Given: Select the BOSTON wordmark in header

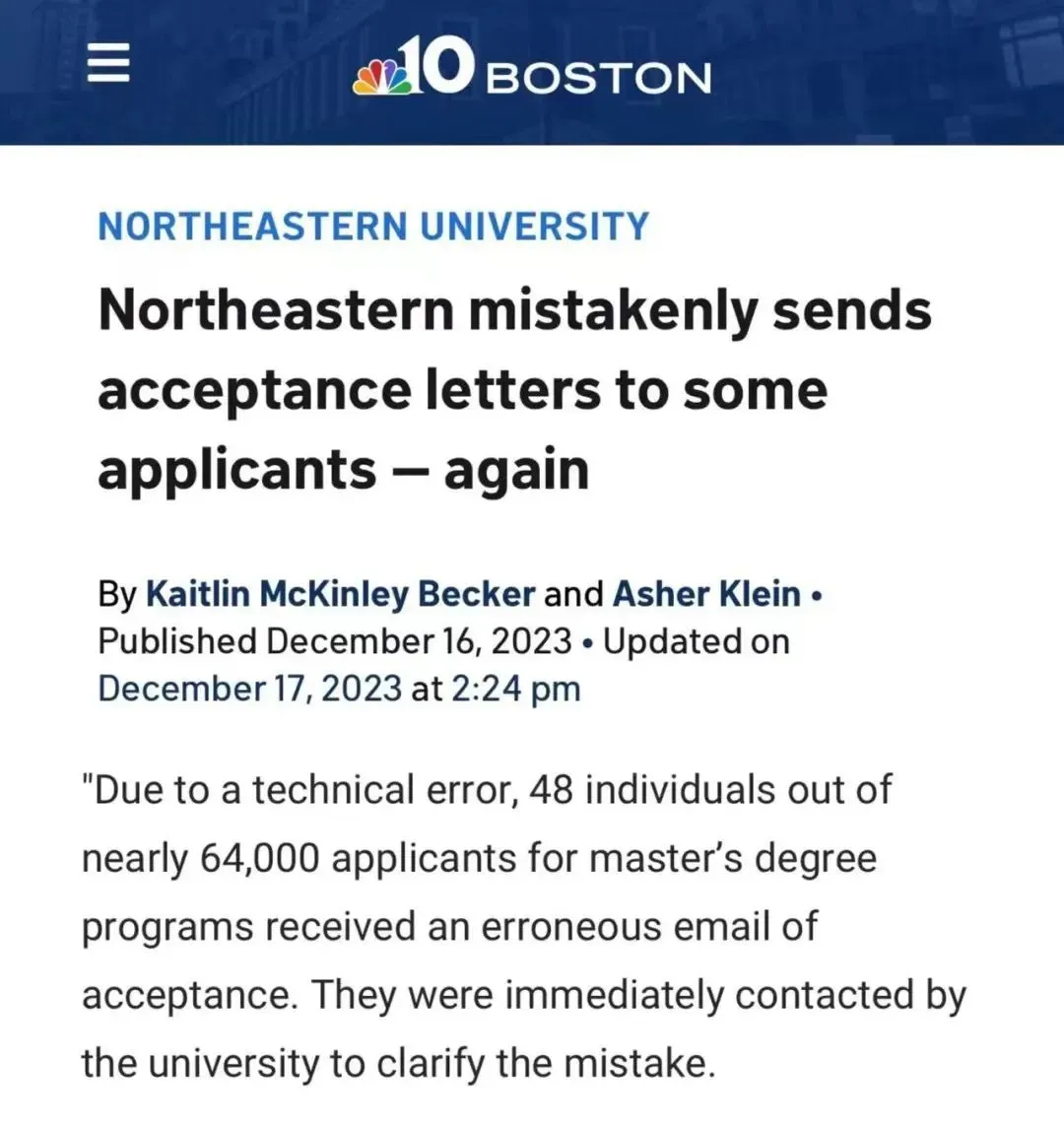Looking at the screenshot, I should coord(599,78).
